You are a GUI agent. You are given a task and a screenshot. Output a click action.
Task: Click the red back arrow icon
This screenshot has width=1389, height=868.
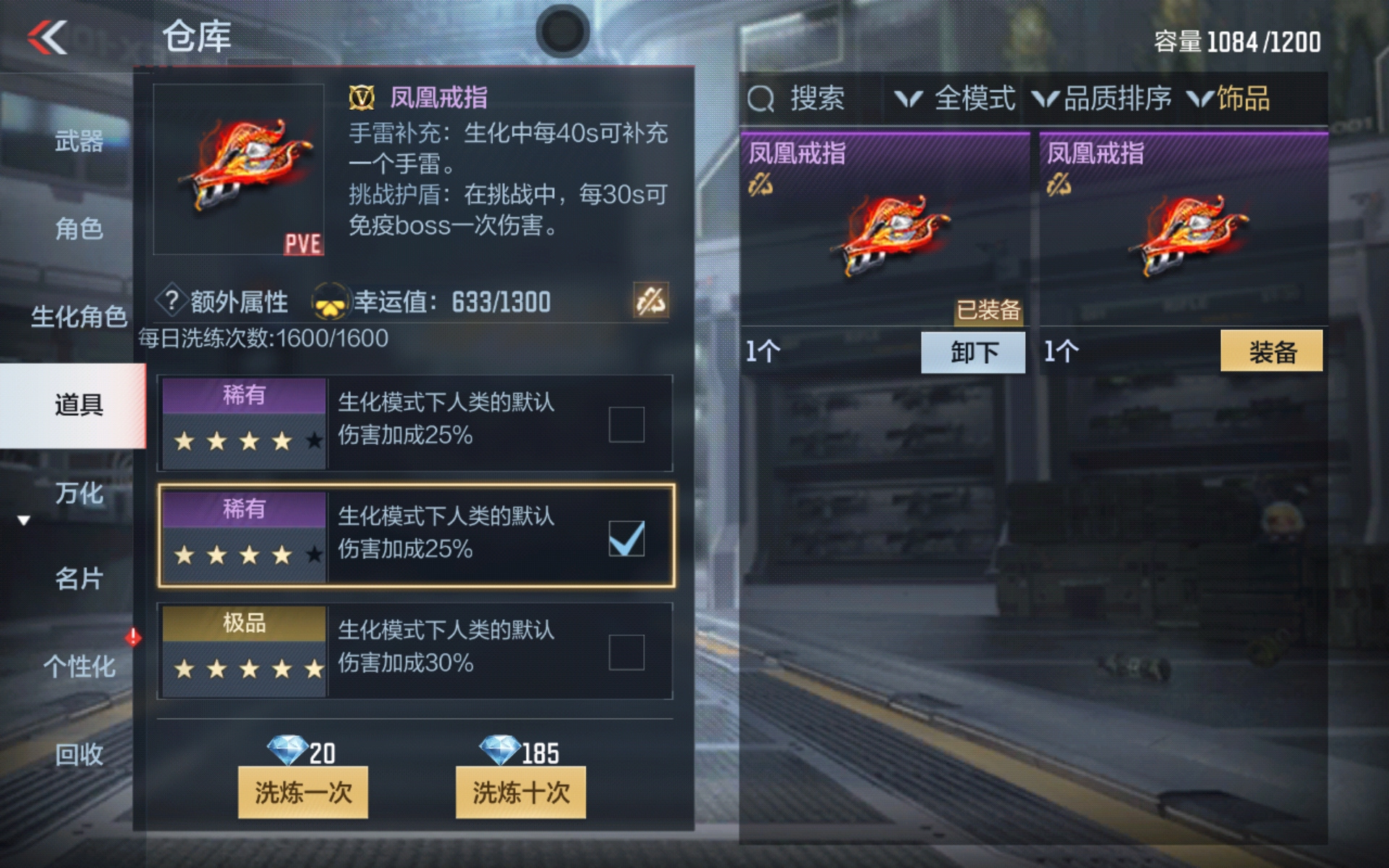[x=48, y=37]
